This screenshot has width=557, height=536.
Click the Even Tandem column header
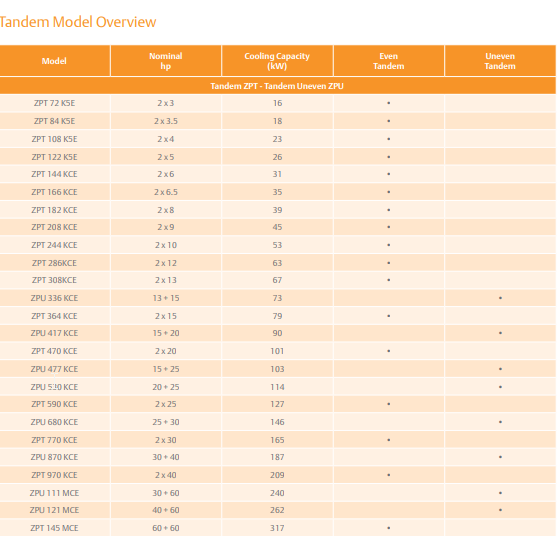[x=389, y=61]
